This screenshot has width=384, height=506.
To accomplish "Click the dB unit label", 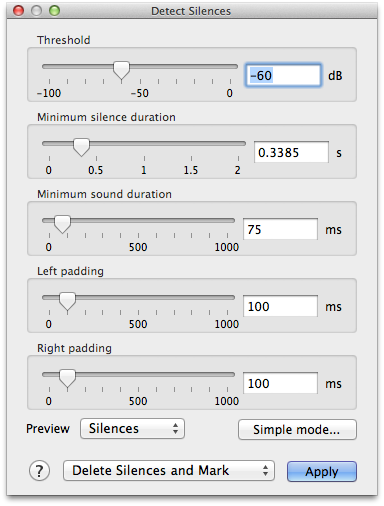I will point(335,76).
